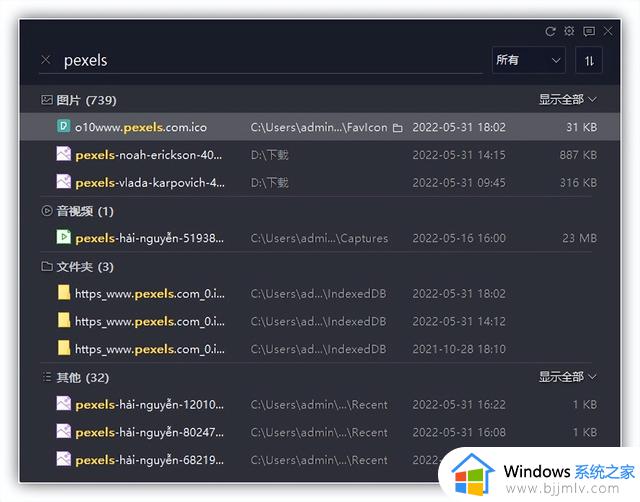The width and height of the screenshot is (640, 502).
Task: Expand 显示全部 for the 图片 section
Action: (568, 99)
